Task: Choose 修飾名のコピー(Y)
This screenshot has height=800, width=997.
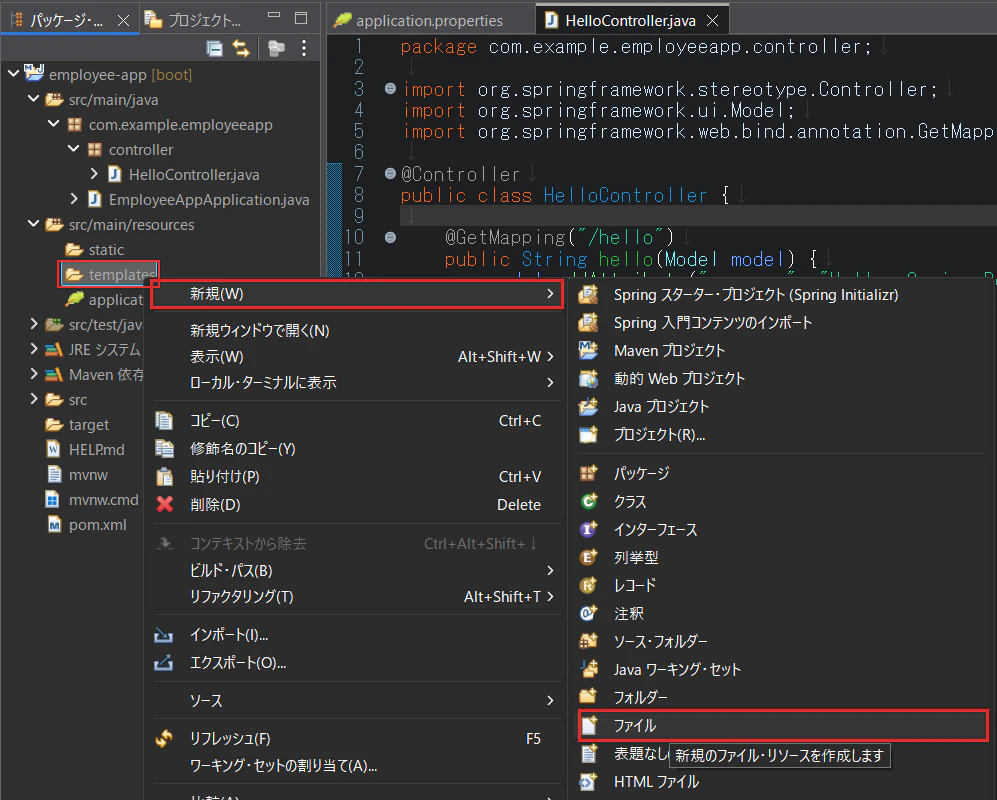Action: click(357, 448)
